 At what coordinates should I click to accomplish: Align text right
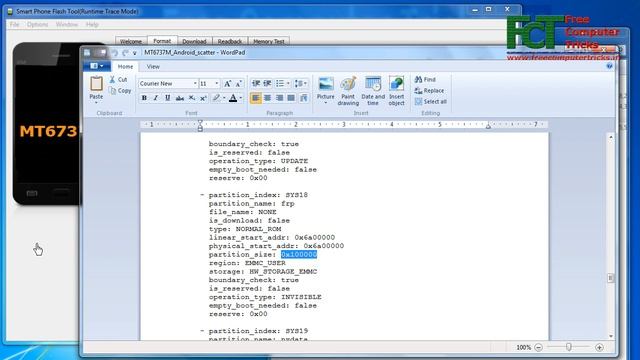[279, 98]
